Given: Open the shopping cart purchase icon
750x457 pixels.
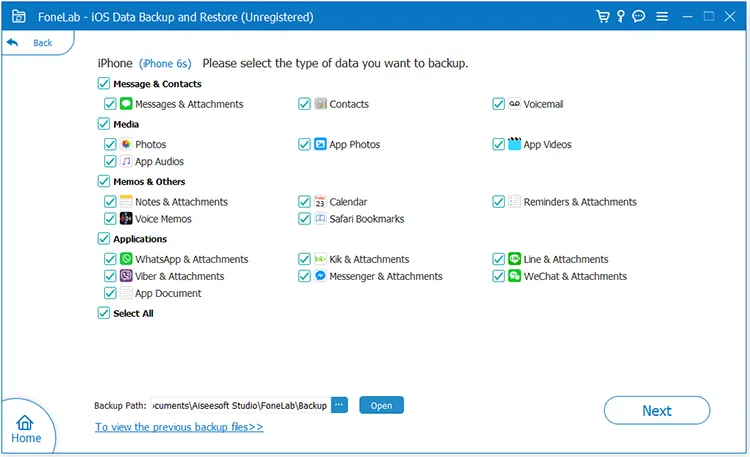Looking at the screenshot, I should [603, 16].
